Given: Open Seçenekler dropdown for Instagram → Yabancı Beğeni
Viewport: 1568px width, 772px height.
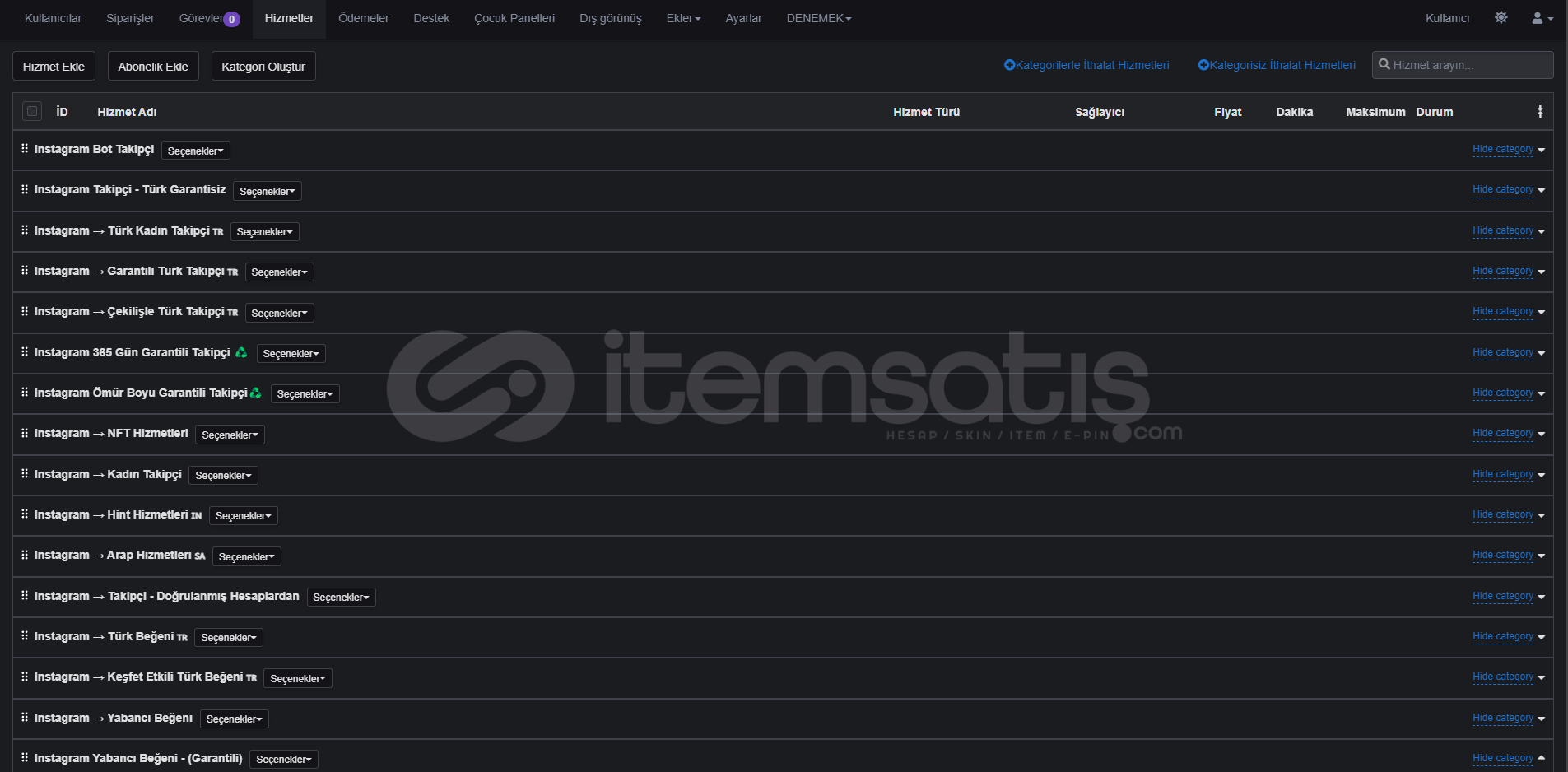Looking at the screenshot, I should pyautogui.click(x=235, y=719).
